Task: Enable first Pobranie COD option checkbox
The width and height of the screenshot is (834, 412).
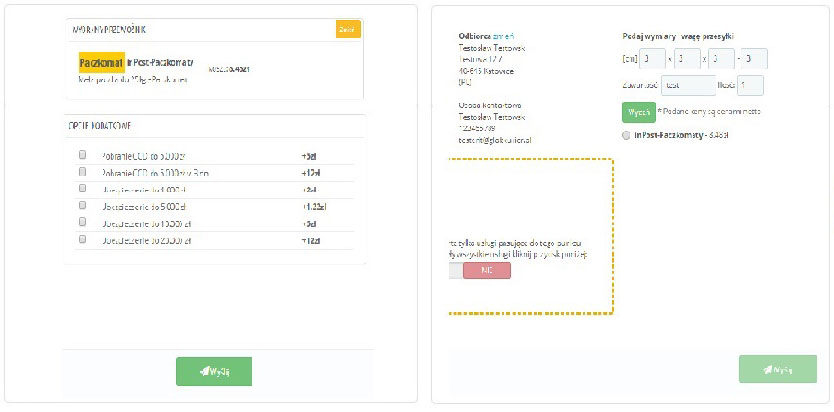Action: pos(83,156)
